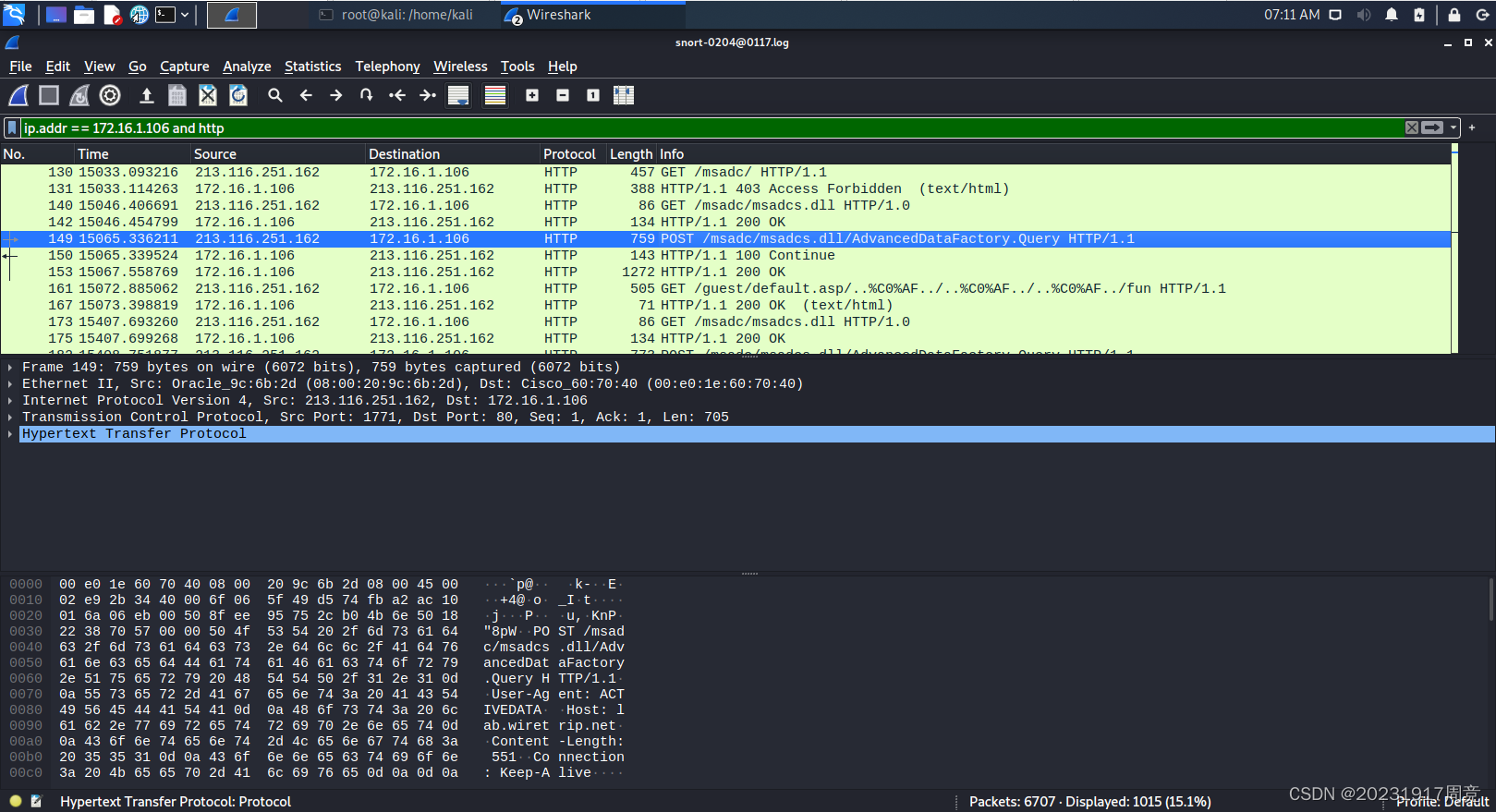Reload this capture file icon
The width and height of the screenshot is (1496, 812).
pyautogui.click(x=238, y=95)
